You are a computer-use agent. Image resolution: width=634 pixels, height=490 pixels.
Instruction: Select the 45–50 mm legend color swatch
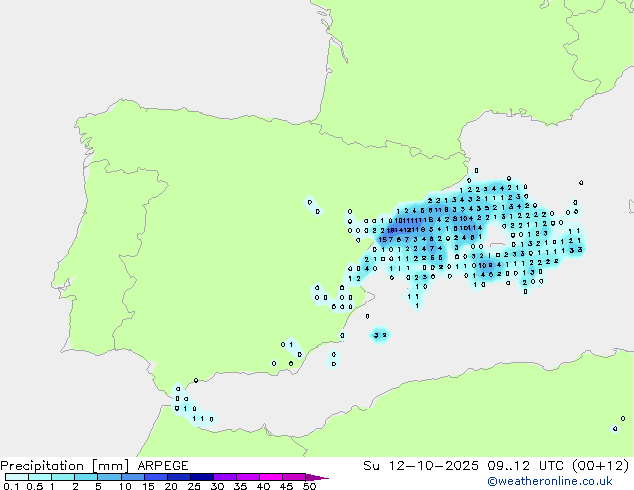click(294, 477)
